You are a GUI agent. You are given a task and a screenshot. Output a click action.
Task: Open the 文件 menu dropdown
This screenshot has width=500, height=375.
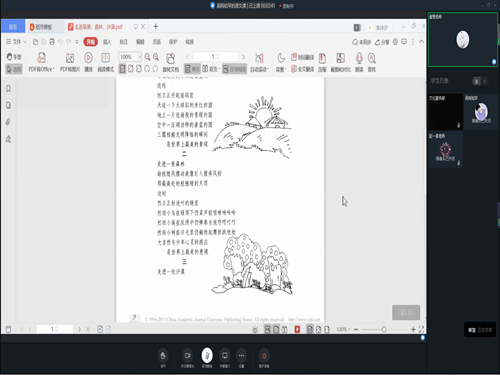[x=16, y=42]
